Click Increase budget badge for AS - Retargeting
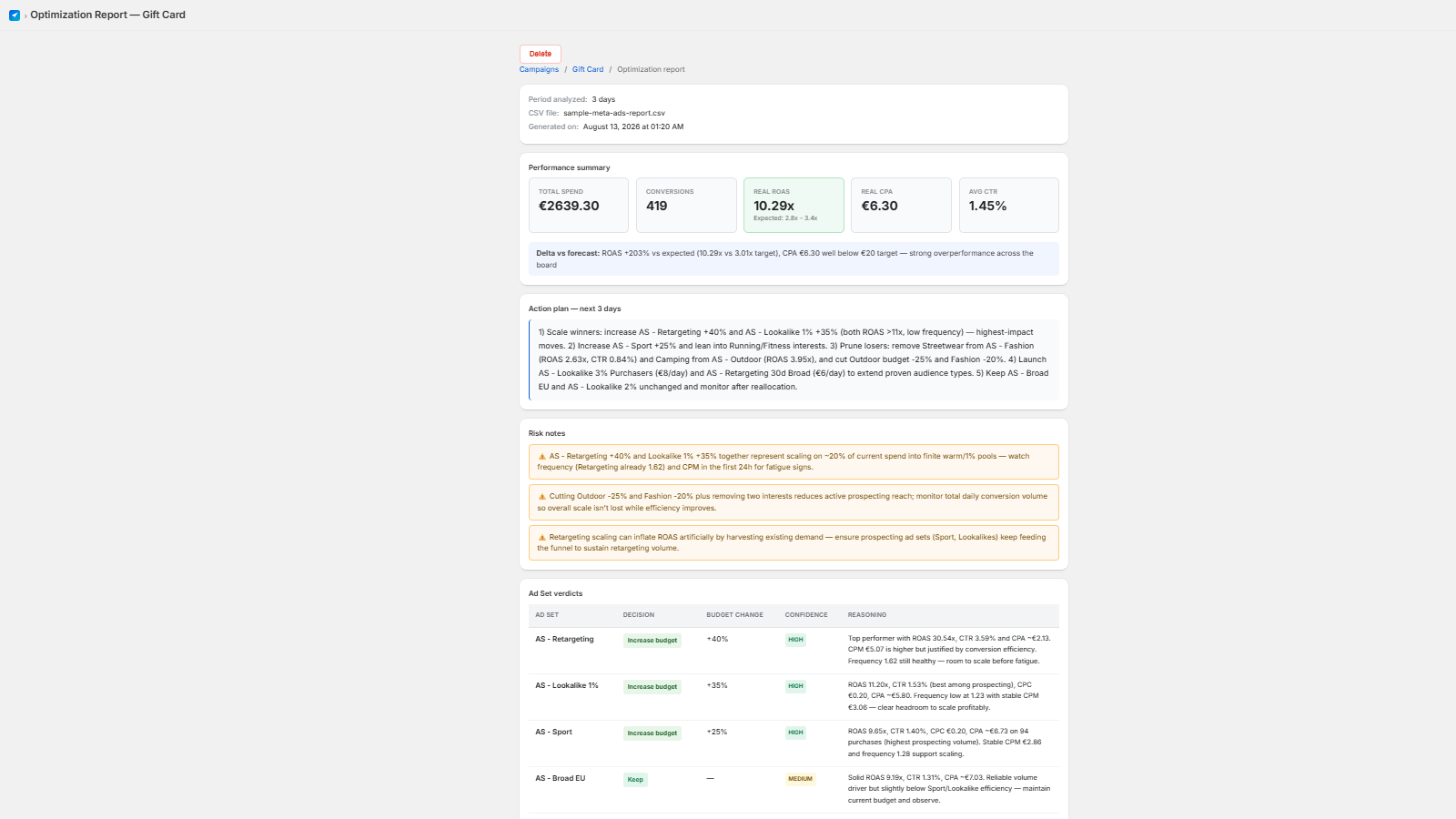 (x=652, y=641)
